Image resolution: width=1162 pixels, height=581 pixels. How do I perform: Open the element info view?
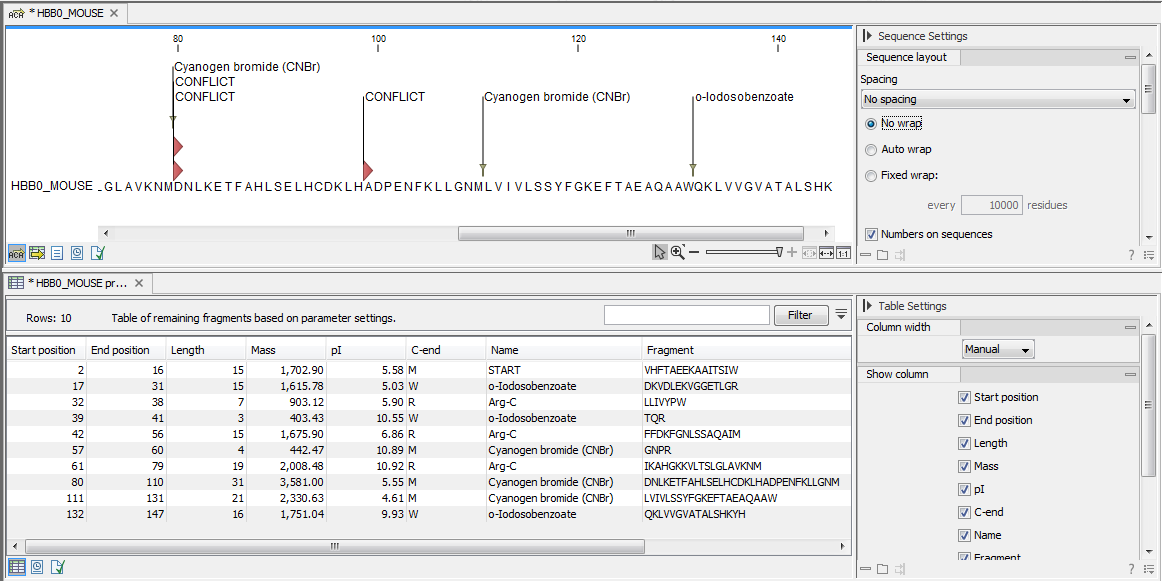[x=96, y=252]
